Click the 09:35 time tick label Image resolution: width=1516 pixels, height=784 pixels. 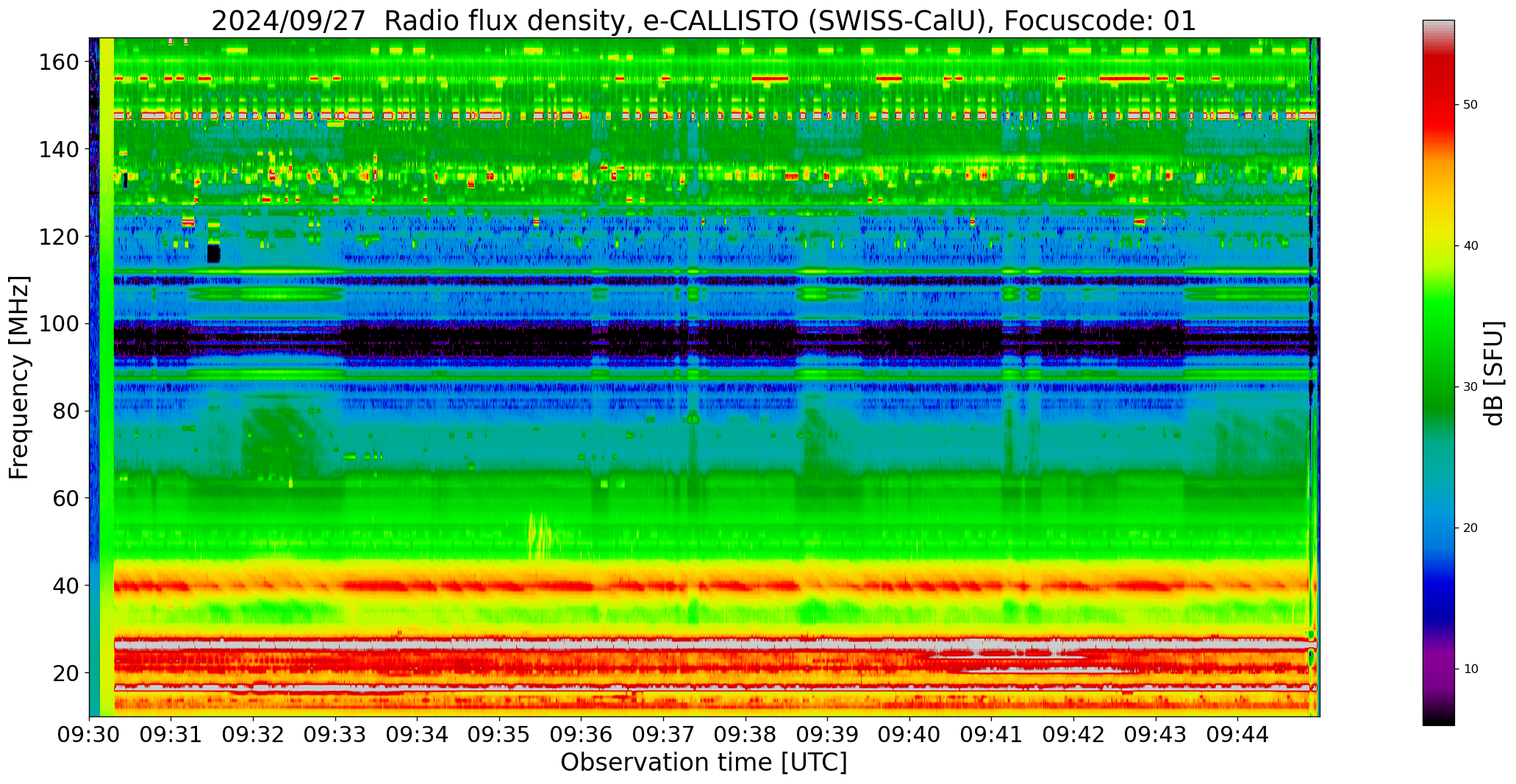tap(499, 734)
